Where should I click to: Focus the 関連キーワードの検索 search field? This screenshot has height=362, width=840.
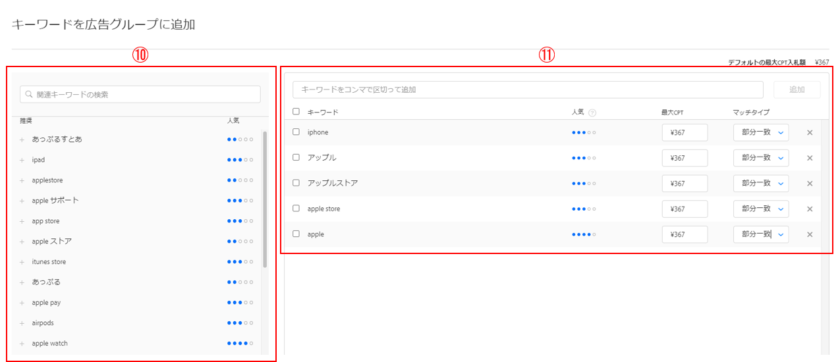click(x=140, y=94)
